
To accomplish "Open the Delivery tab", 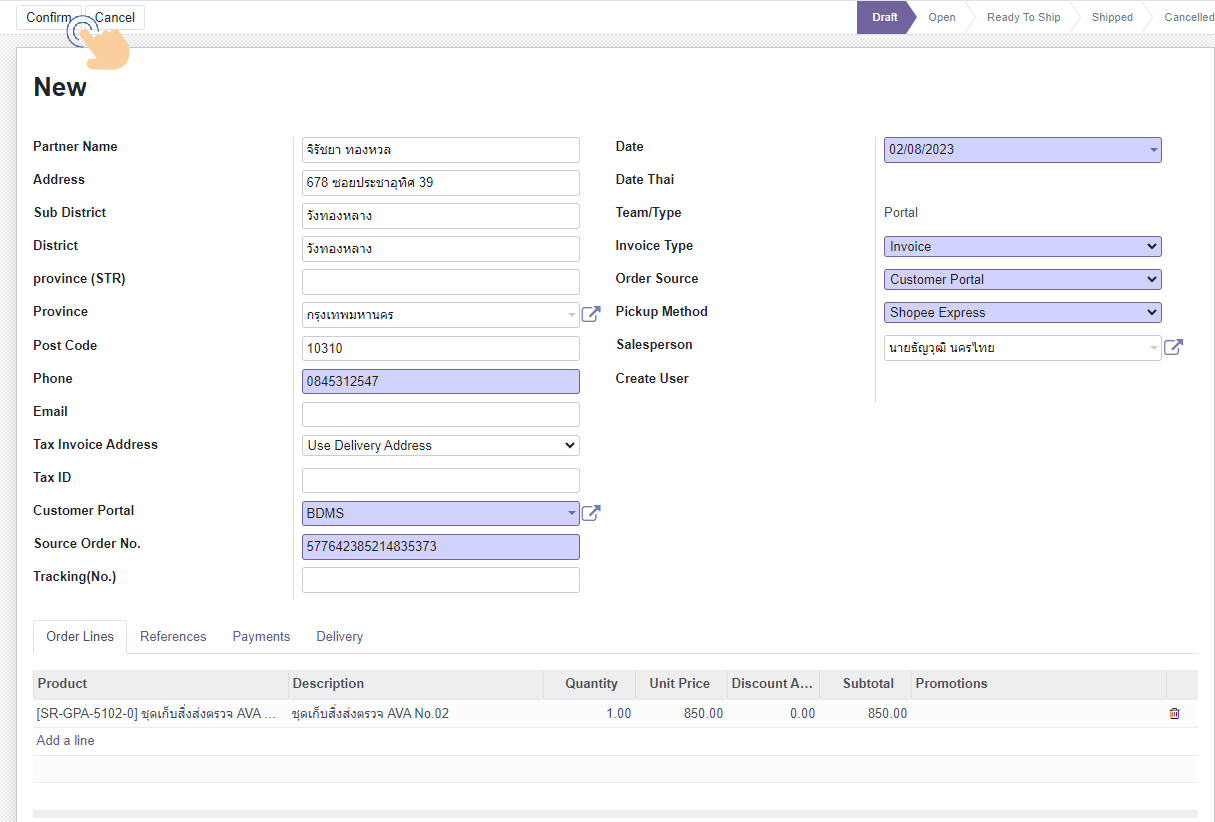I will pyautogui.click(x=339, y=636).
